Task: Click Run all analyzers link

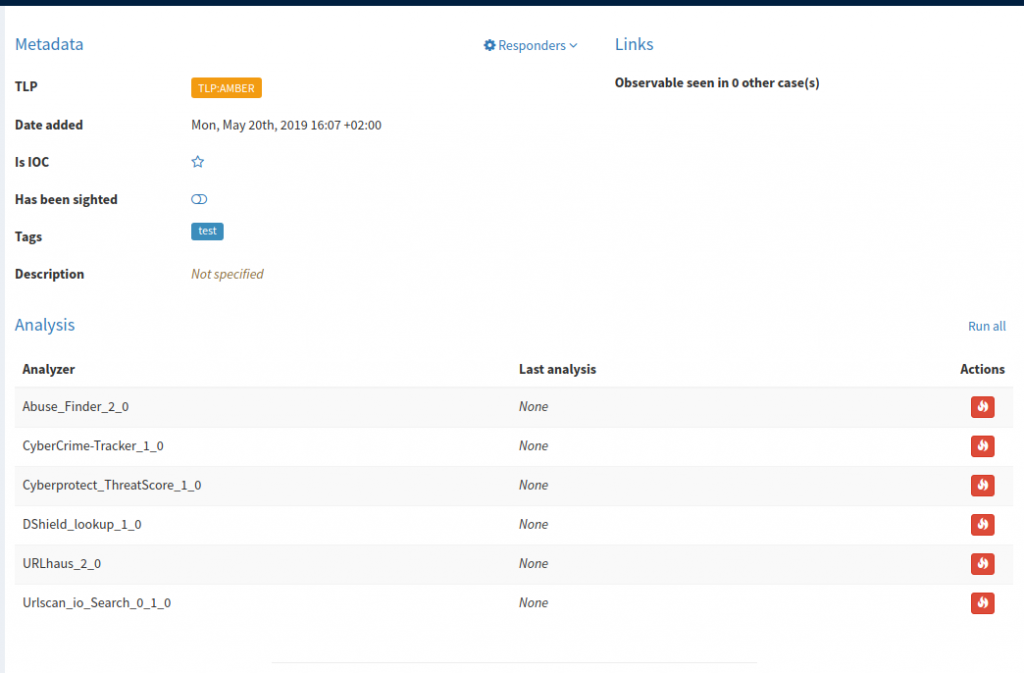Action: tap(986, 326)
